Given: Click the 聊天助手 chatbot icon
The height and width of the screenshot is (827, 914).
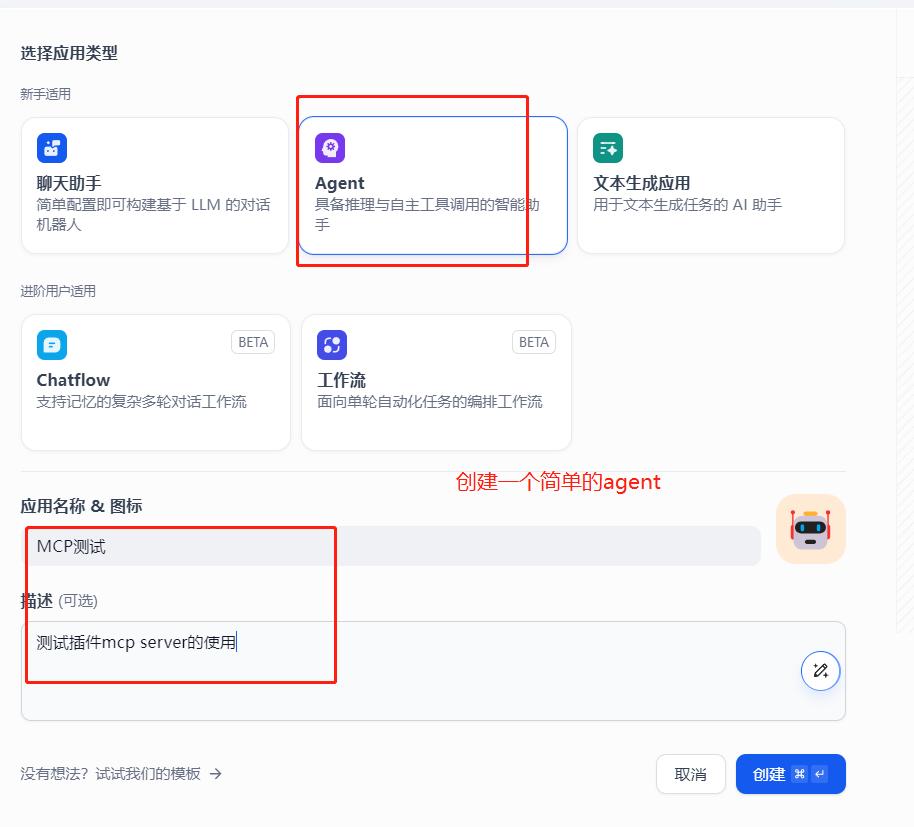Looking at the screenshot, I should pyautogui.click(x=52, y=148).
